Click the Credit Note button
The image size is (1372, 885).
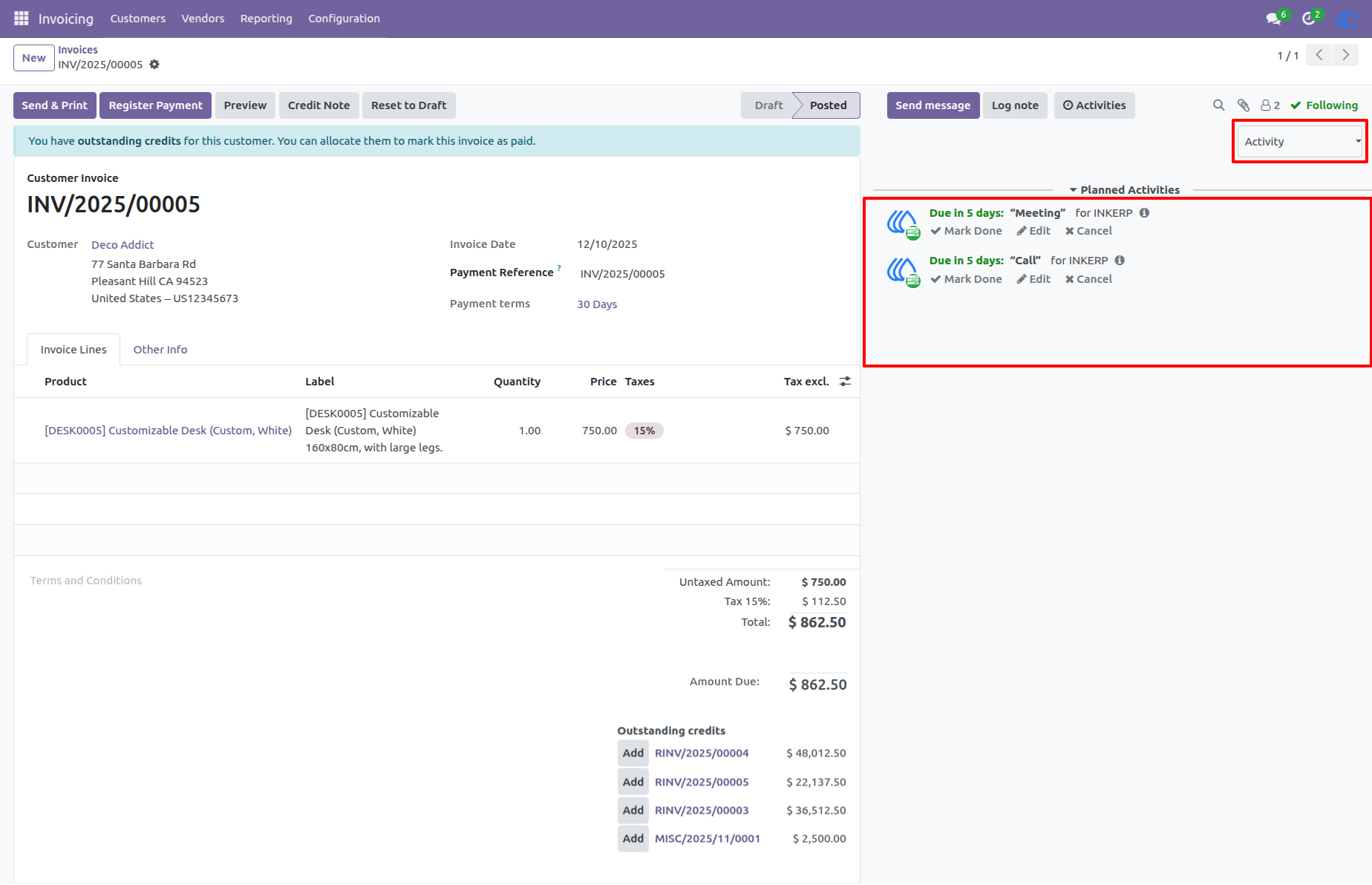pyautogui.click(x=319, y=105)
